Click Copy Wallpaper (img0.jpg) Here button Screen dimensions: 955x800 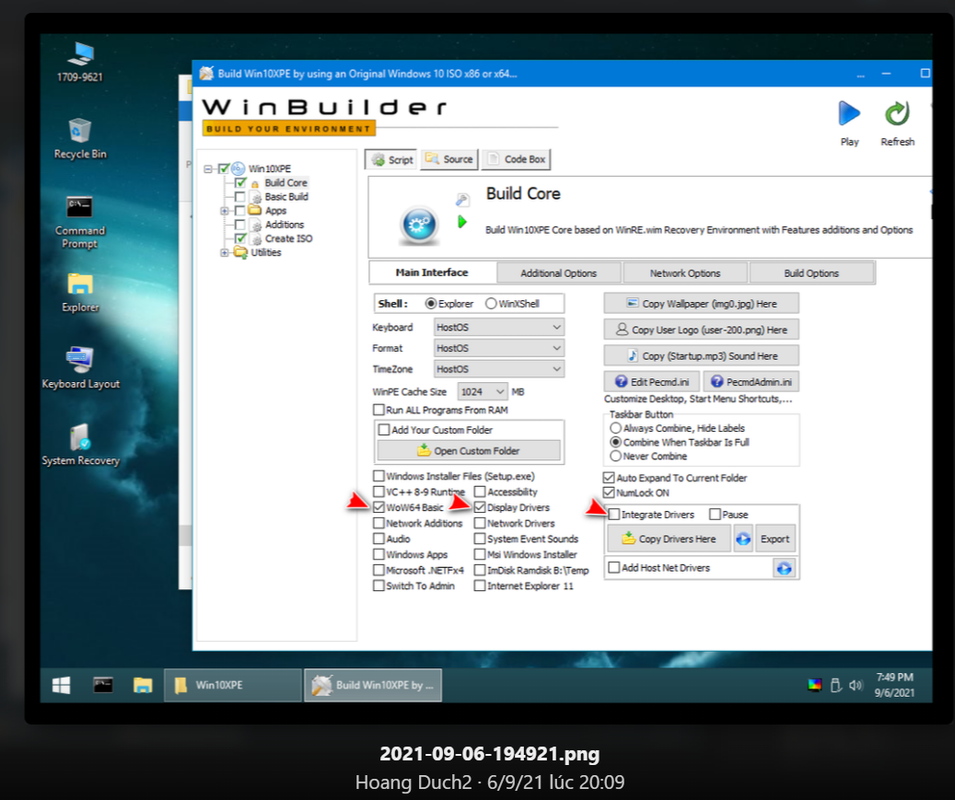click(701, 303)
